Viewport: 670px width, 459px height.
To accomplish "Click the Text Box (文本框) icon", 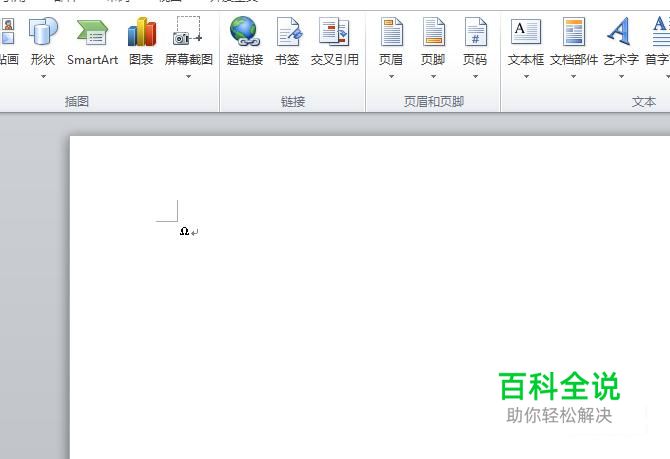I will (526, 32).
